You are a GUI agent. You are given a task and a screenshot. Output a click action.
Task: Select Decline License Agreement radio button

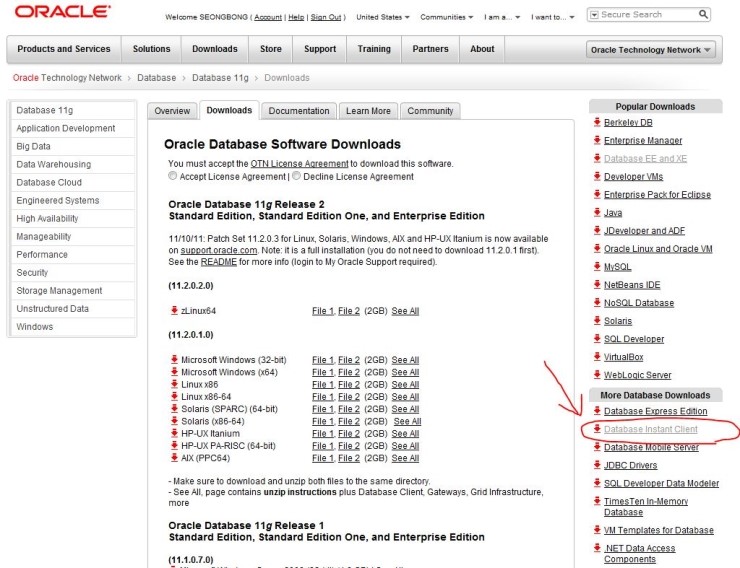(x=296, y=176)
